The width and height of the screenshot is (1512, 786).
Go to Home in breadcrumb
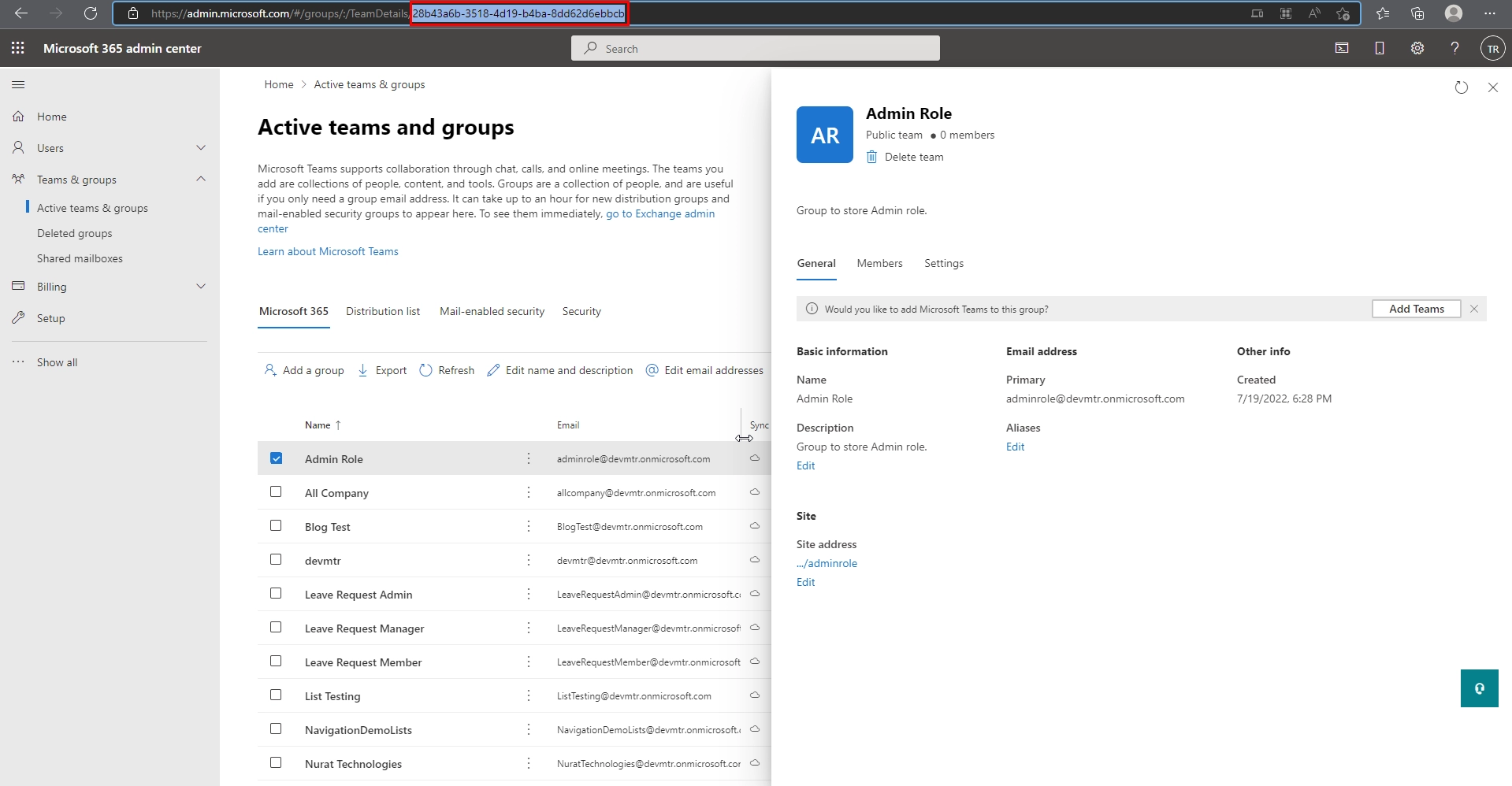pos(279,84)
